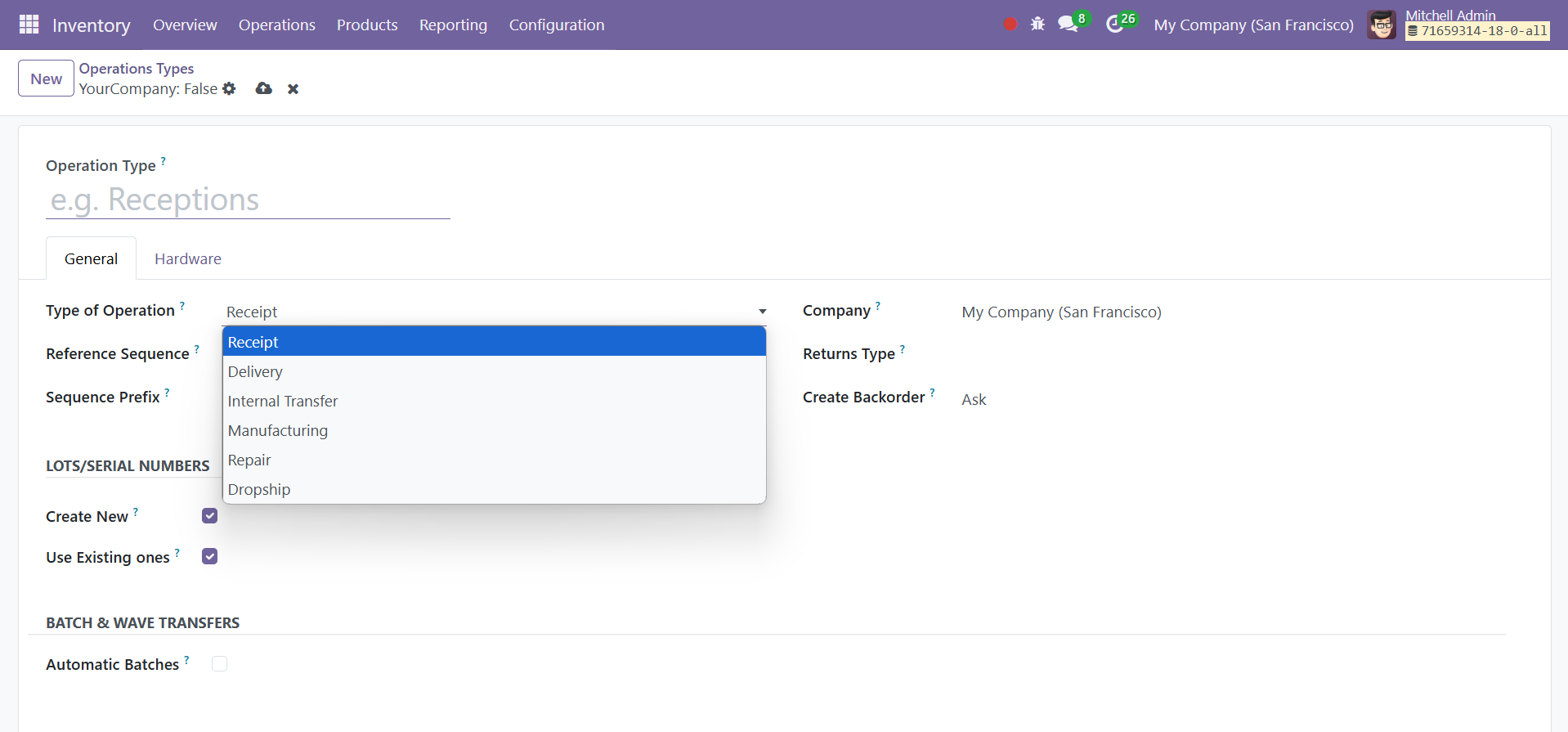Click help mark beside Returns Type
This screenshot has height=732, width=1568.
tap(903, 348)
